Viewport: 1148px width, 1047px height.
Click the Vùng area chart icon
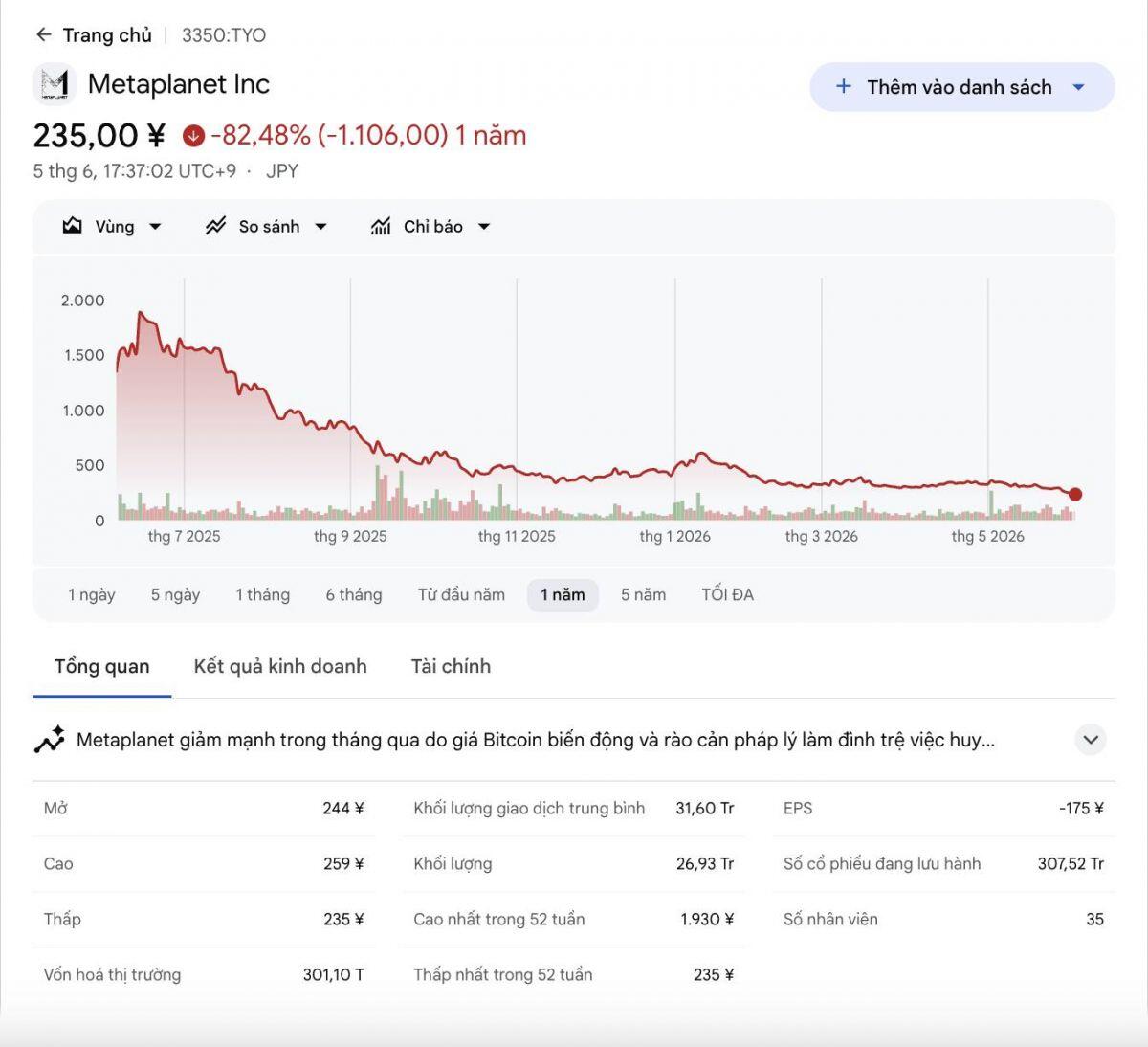73,227
